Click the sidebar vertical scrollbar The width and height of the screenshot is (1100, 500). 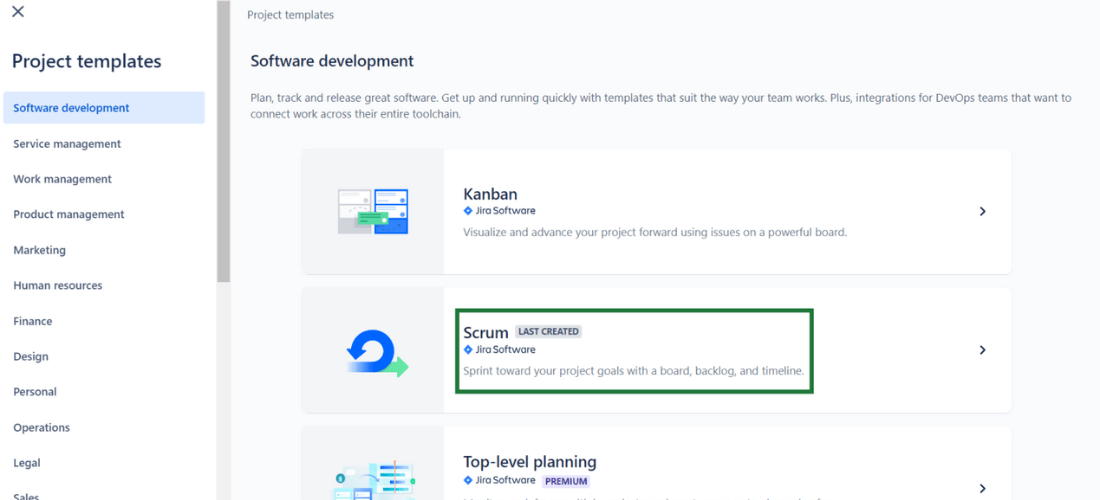click(223, 142)
